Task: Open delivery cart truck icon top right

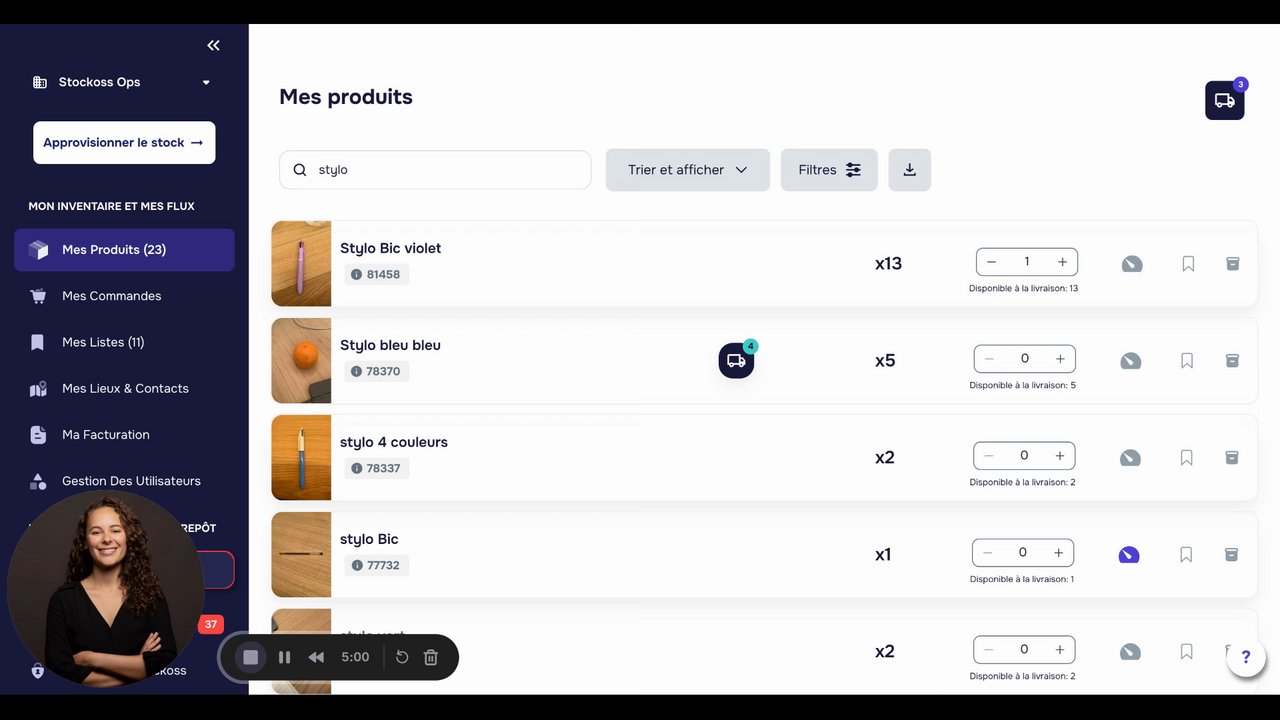Action: (1224, 100)
